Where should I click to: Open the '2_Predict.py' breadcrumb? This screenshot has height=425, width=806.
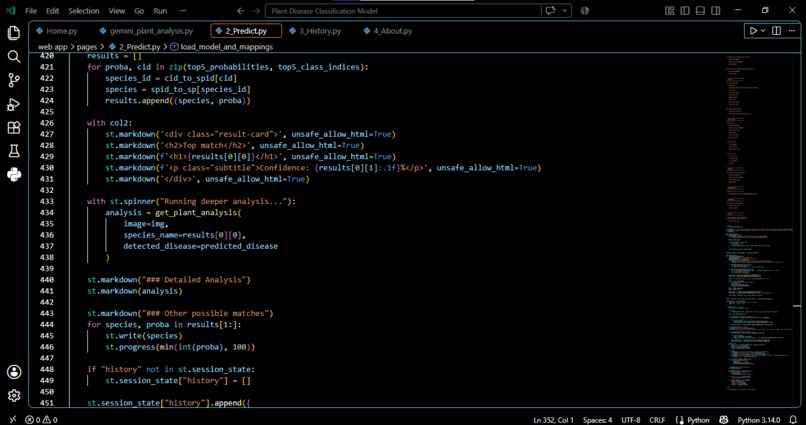pyautogui.click(x=135, y=47)
